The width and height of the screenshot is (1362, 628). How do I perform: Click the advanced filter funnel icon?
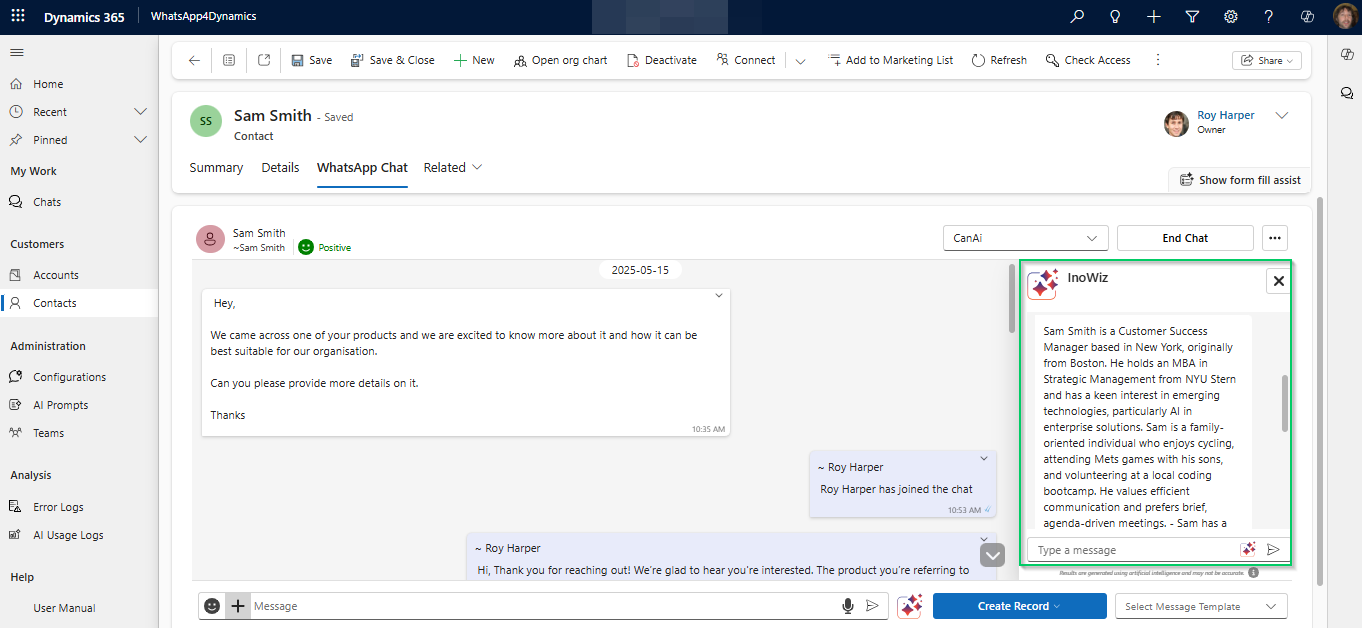[x=1192, y=17]
